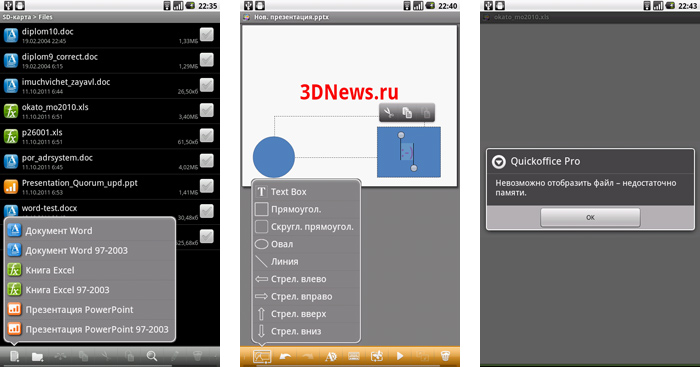Tap the paste icon above the shape
Viewport: 700px width, 367px height.
426,113
